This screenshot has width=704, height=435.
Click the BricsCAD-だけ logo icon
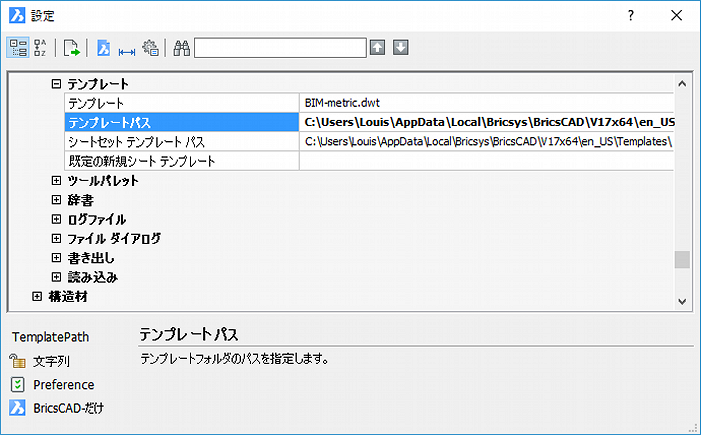pos(18,408)
